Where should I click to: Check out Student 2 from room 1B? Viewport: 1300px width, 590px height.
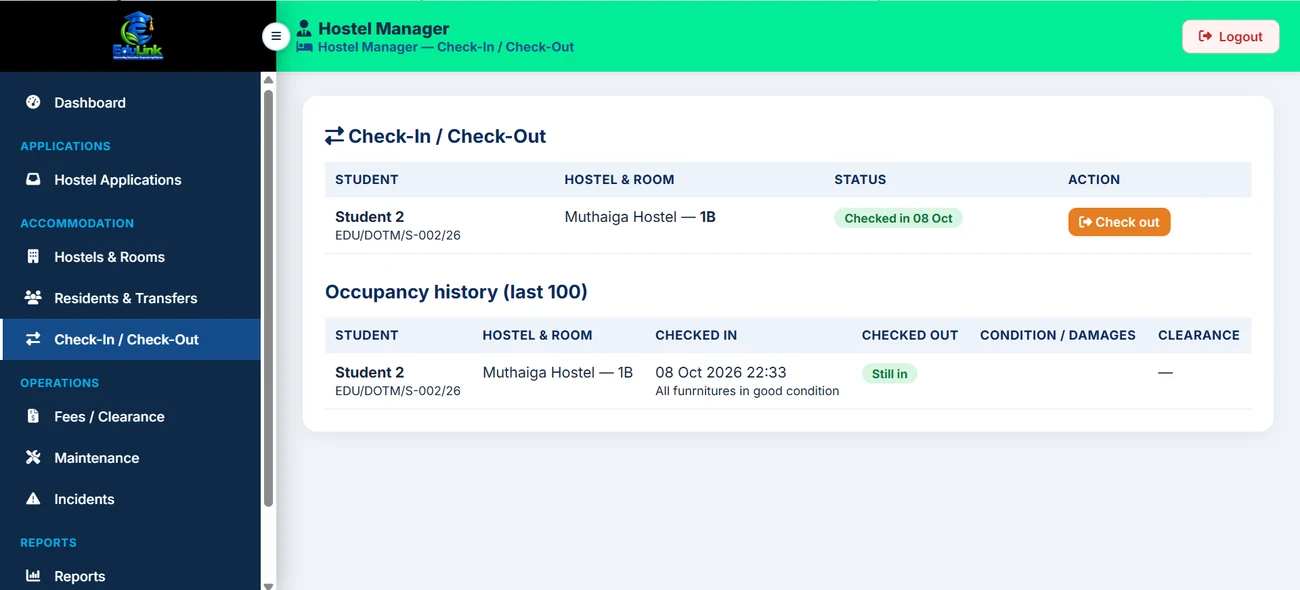[x=1119, y=222]
